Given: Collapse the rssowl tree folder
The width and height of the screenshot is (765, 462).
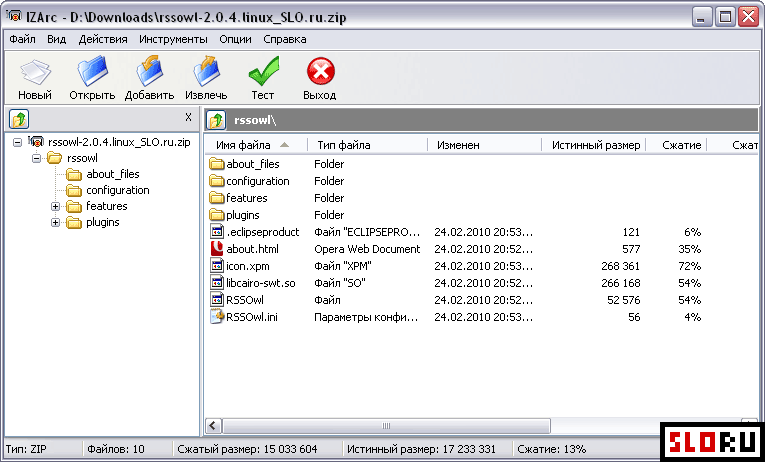Looking at the screenshot, I should click(37, 159).
